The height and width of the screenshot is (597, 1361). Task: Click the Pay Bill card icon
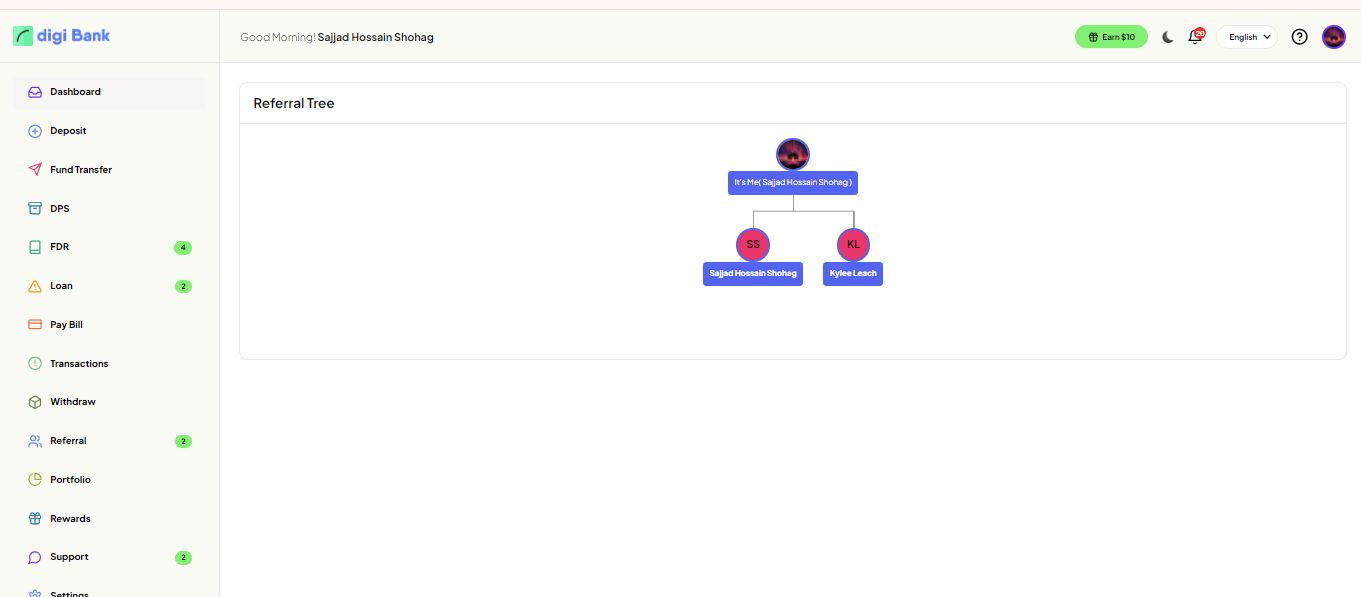[35, 325]
